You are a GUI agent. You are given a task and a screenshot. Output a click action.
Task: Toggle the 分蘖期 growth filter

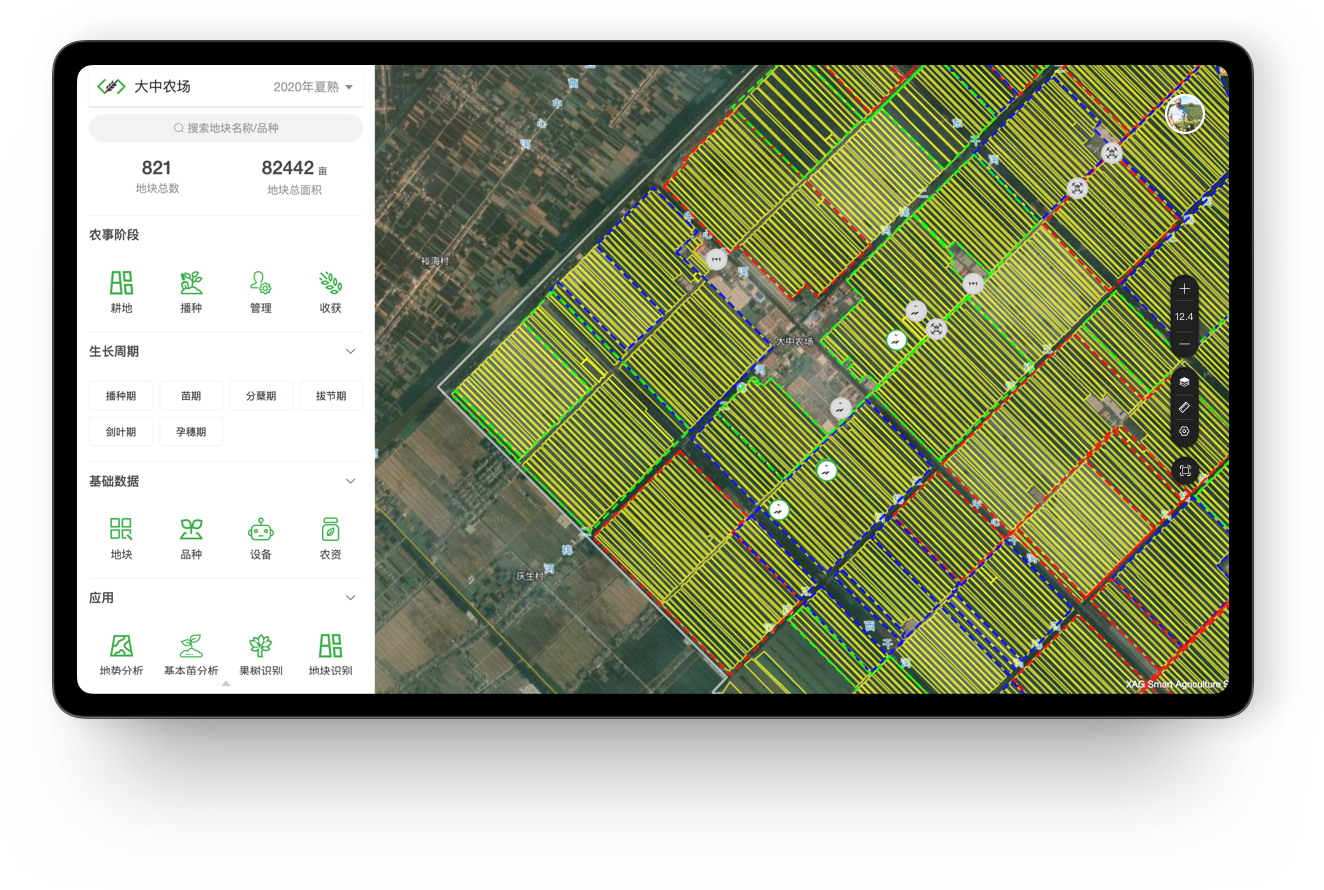pos(261,396)
